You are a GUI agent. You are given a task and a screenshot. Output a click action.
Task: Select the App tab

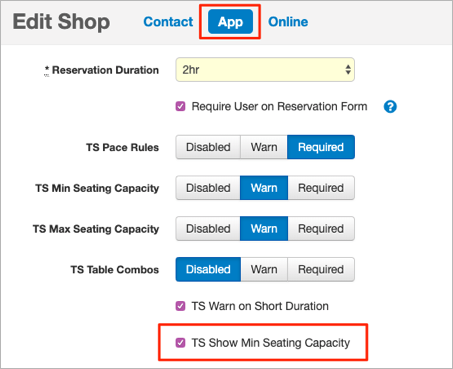pyautogui.click(x=230, y=22)
